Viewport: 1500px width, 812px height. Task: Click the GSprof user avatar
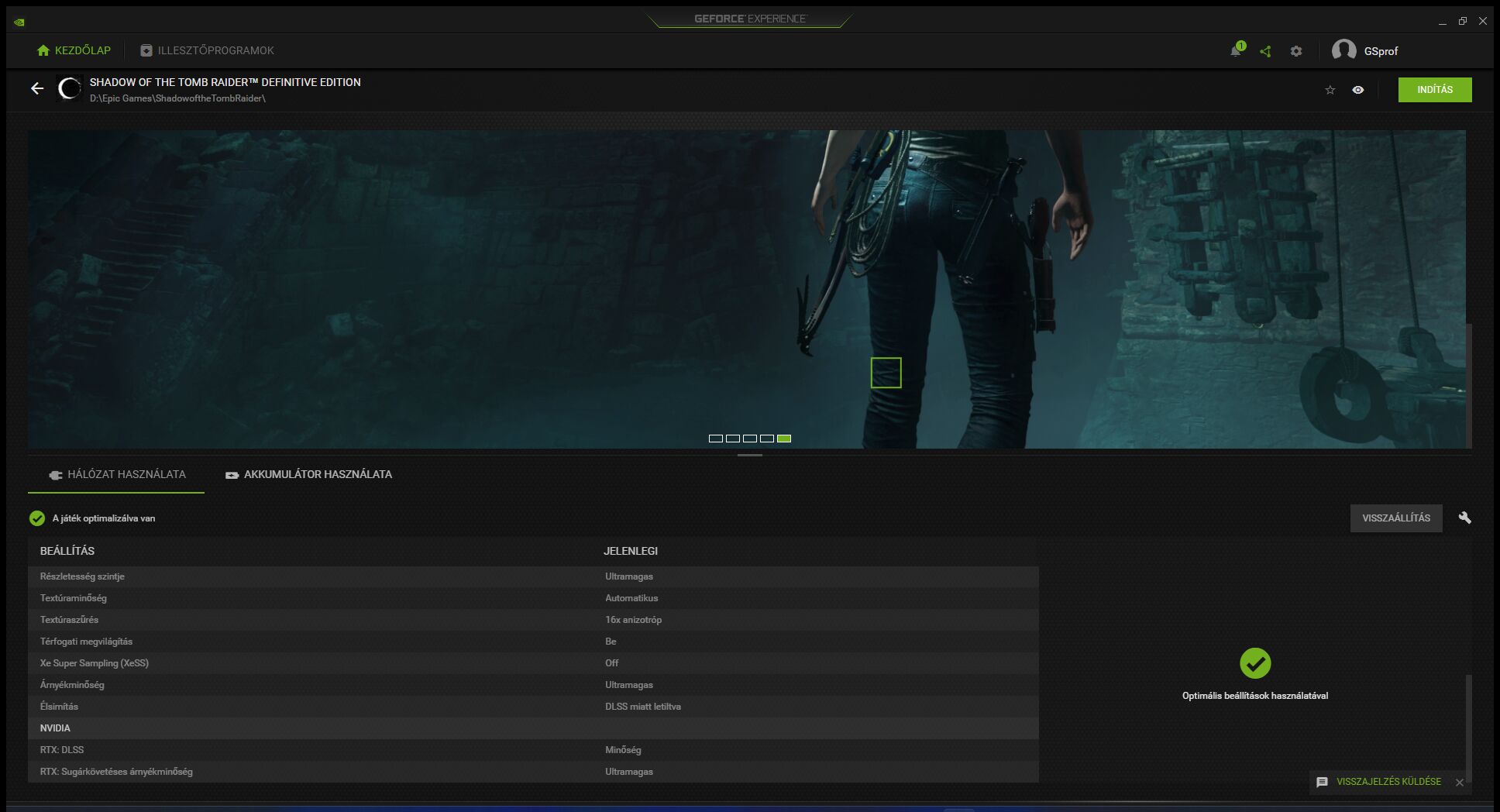pyautogui.click(x=1344, y=50)
